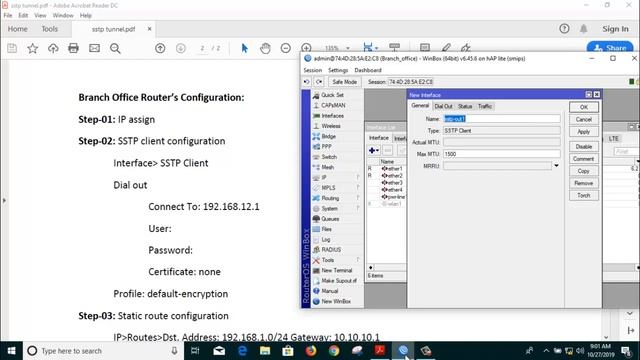This screenshot has height=360, width=640.
Task: Cancel the New Interface dialog
Action: pos(584,119)
